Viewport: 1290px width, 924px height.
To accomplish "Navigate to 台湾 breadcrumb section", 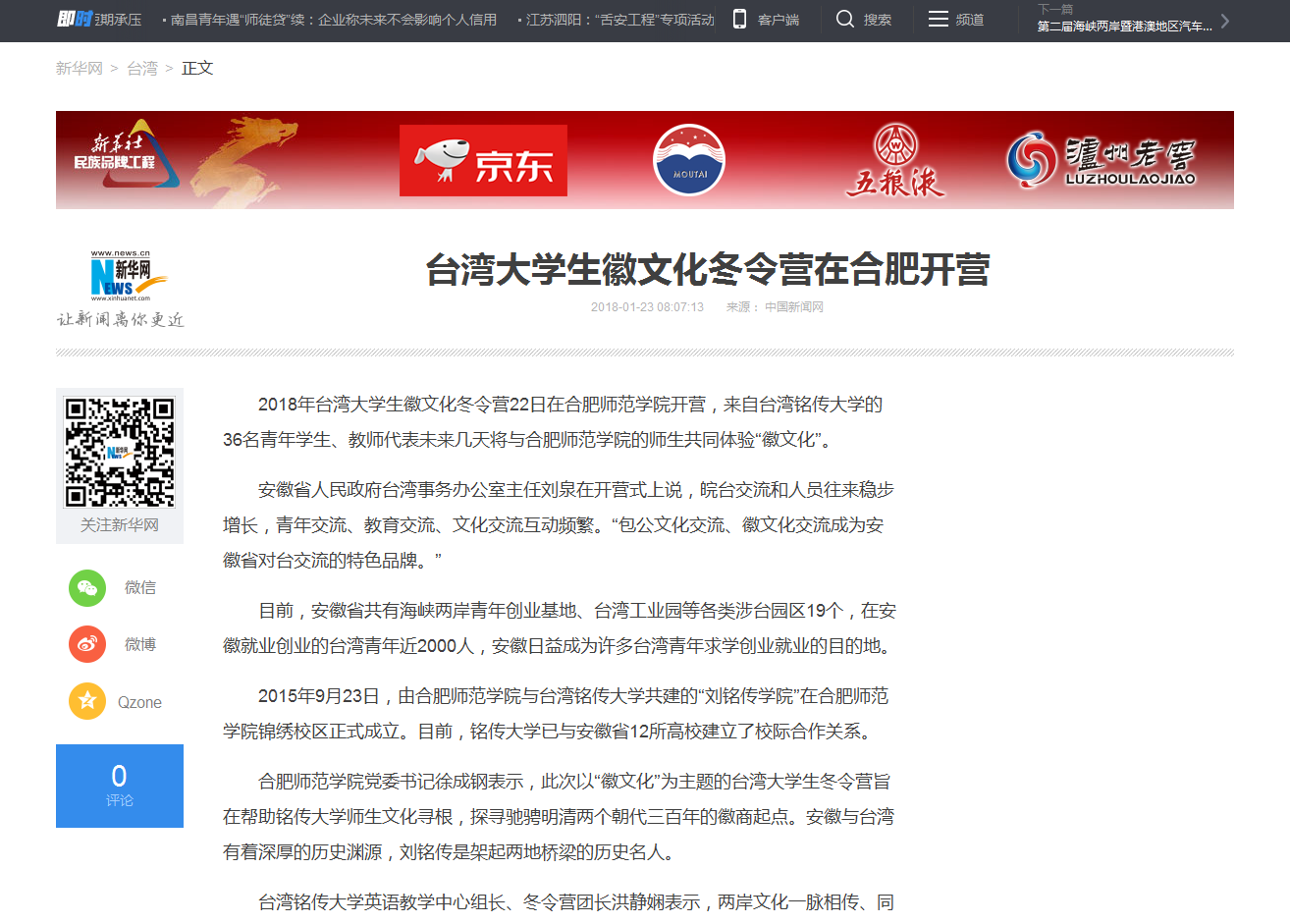I will click(142, 69).
